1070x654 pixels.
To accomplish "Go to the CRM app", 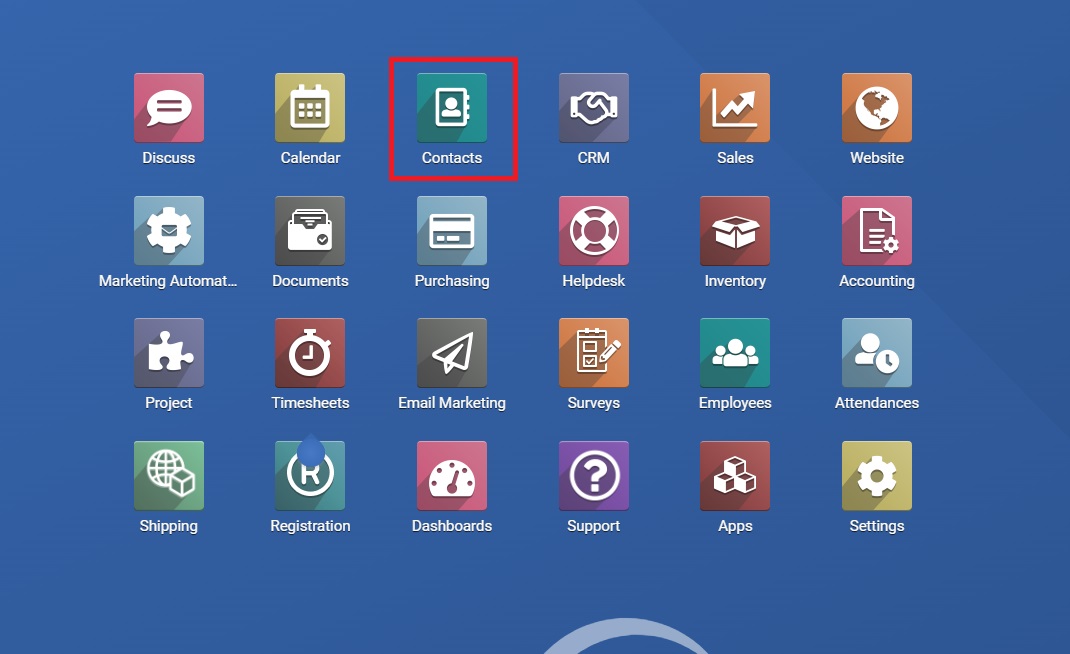I will coord(594,108).
